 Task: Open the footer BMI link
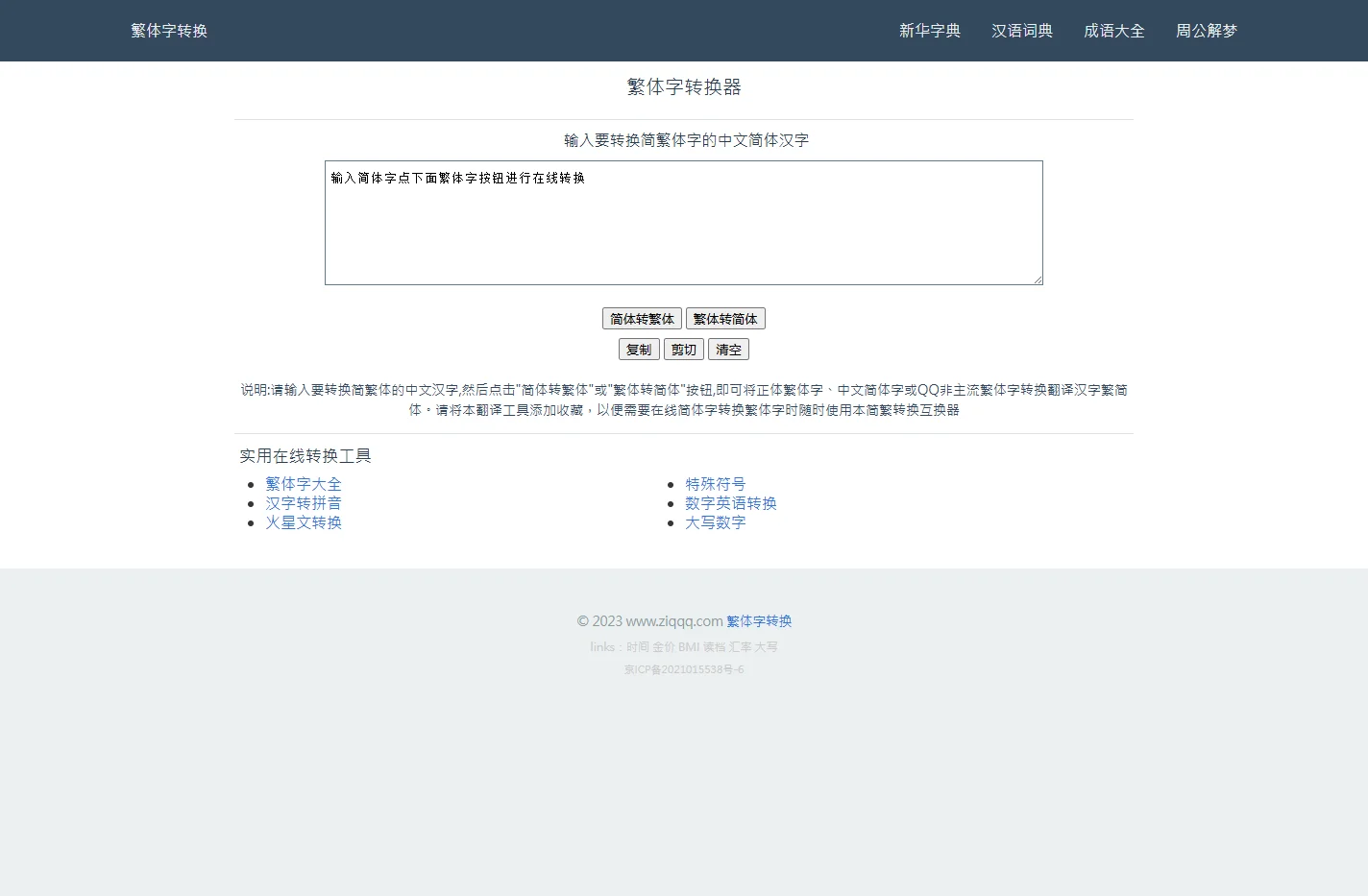point(689,647)
